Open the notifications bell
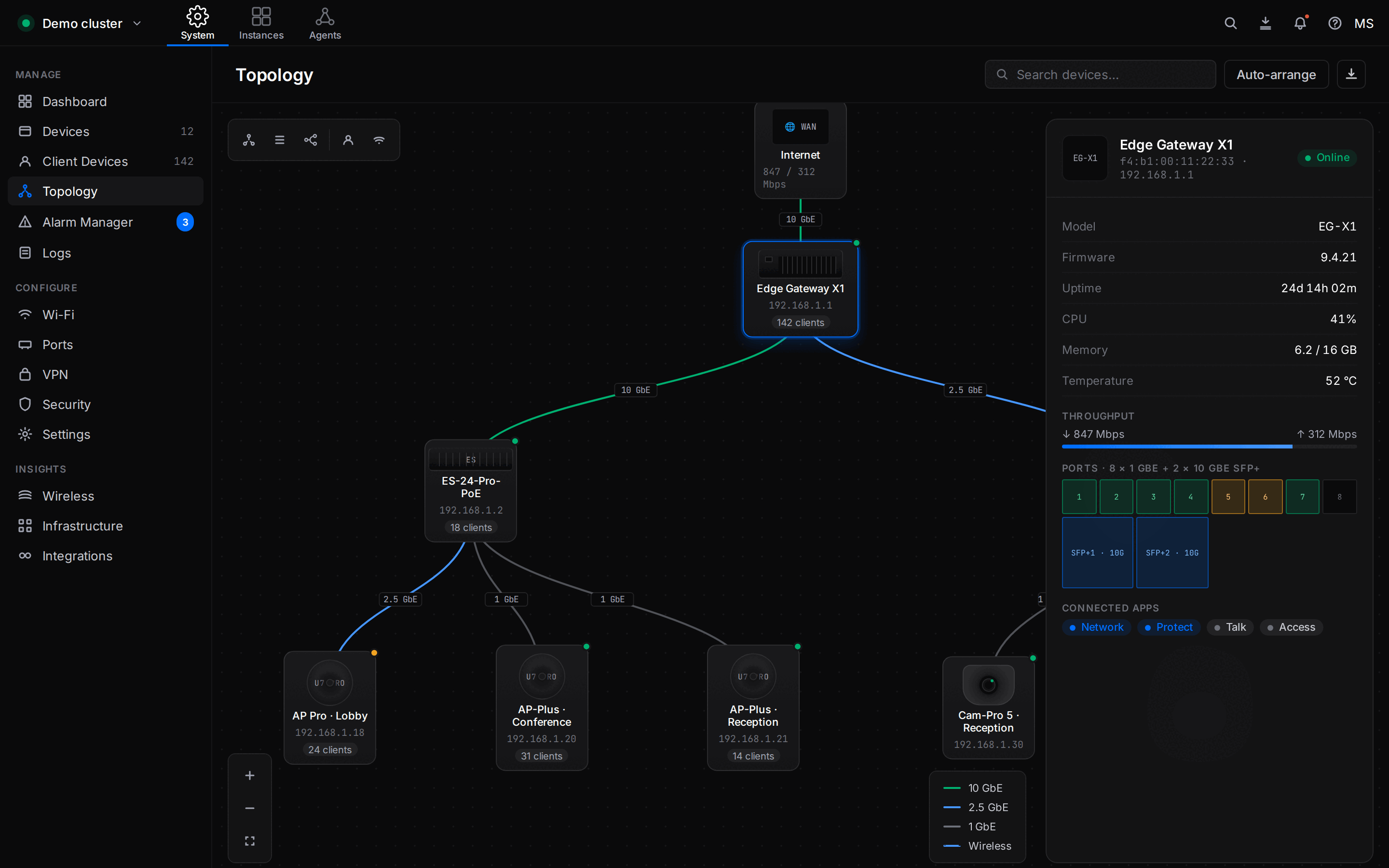Image resolution: width=1389 pixels, height=868 pixels. pyautogui.click(x=1300, y=24)
